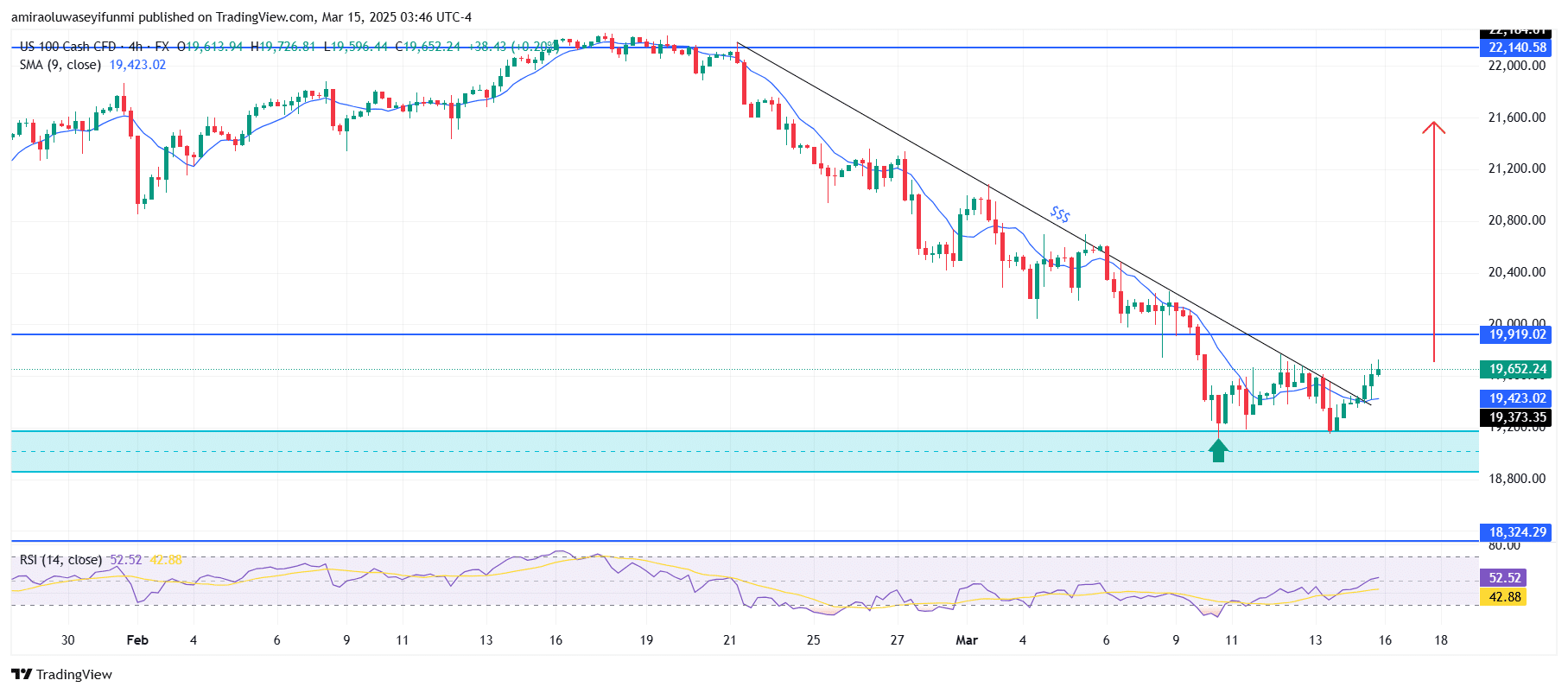1568x693 pixels.
Task: Select the 'SMA (9, close)' indicator legend
Action: pos(60,65)
